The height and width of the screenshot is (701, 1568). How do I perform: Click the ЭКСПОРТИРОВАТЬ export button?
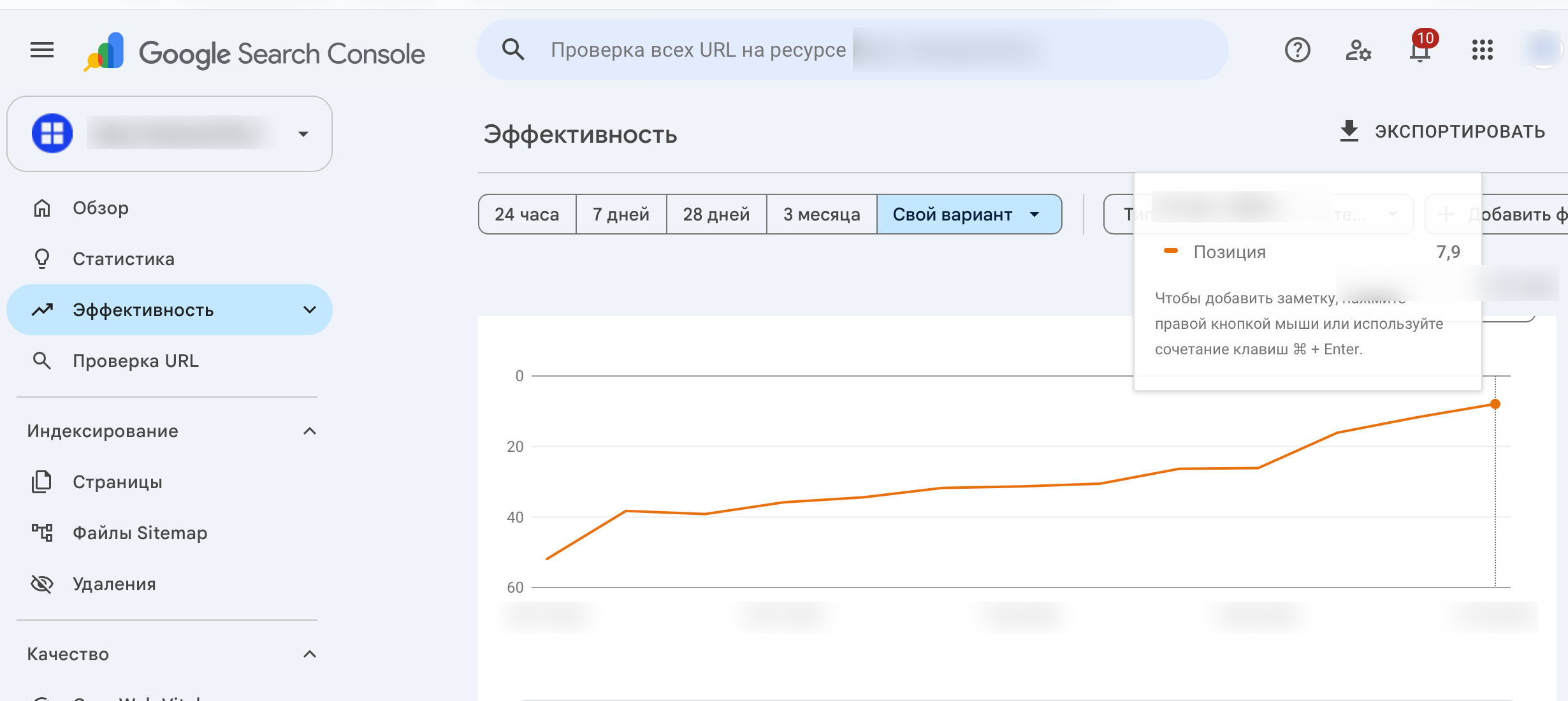click(1442, 131)
